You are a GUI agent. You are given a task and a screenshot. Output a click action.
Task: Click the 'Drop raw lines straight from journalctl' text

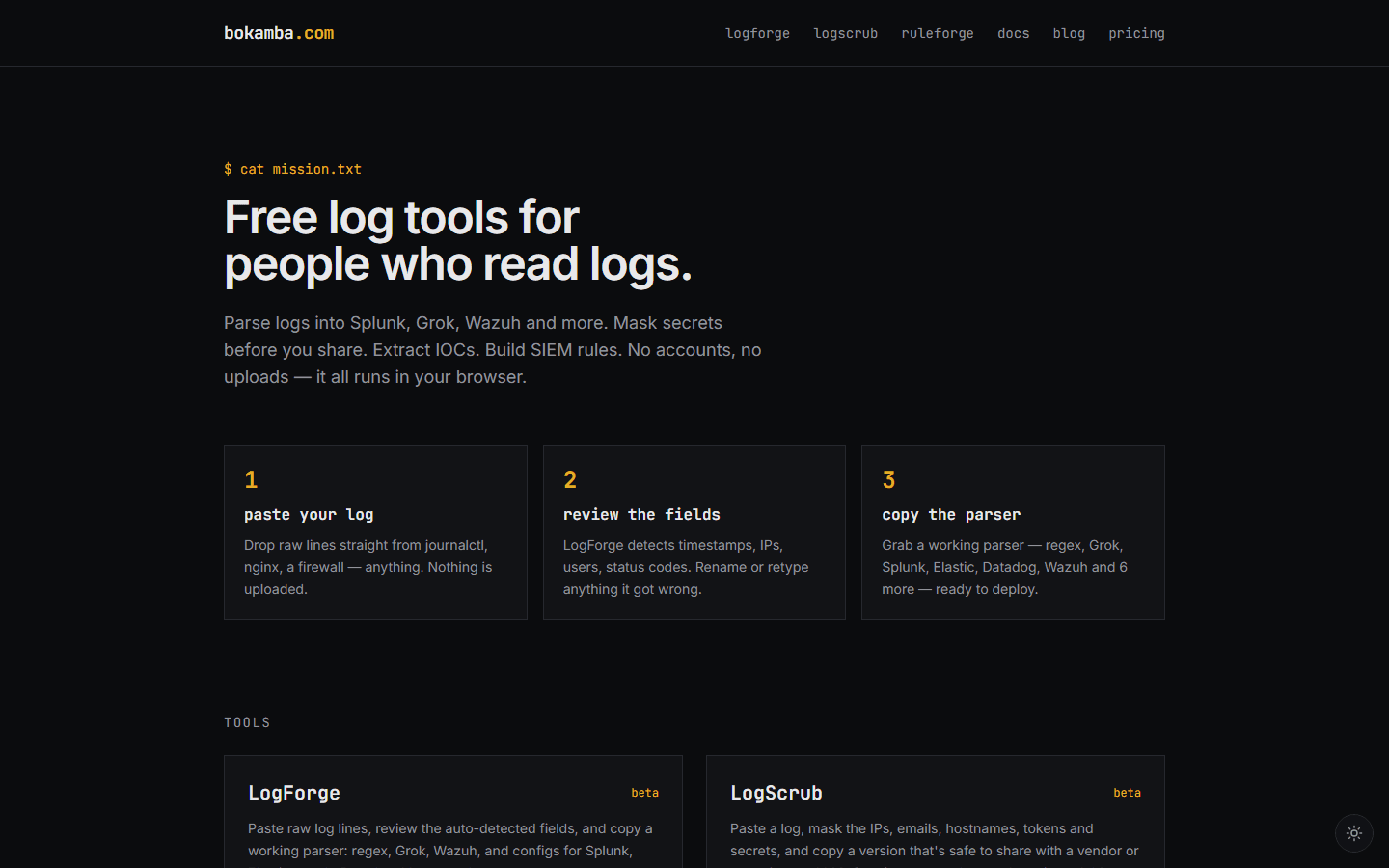(368, 567)
